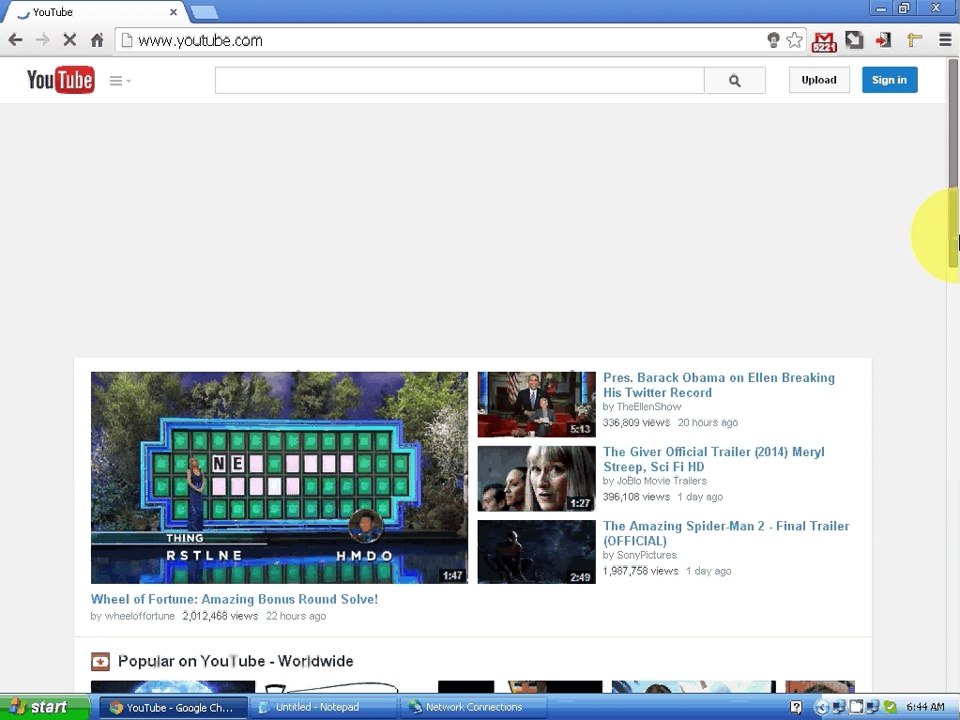The height and width of the screenshot is (720, 960).
Task: Stop page loading with the X button
Action: pyautogui.click(x=70, y=40)
